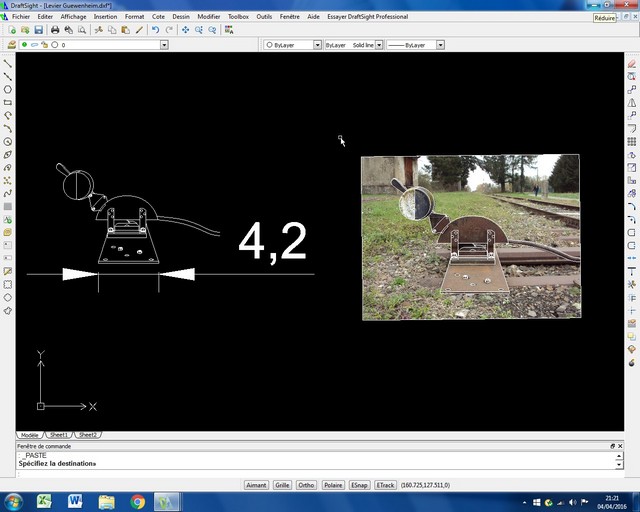640x512 pixels.
Task: Select the Line tool in left toolbar
Action: point(8,63)
